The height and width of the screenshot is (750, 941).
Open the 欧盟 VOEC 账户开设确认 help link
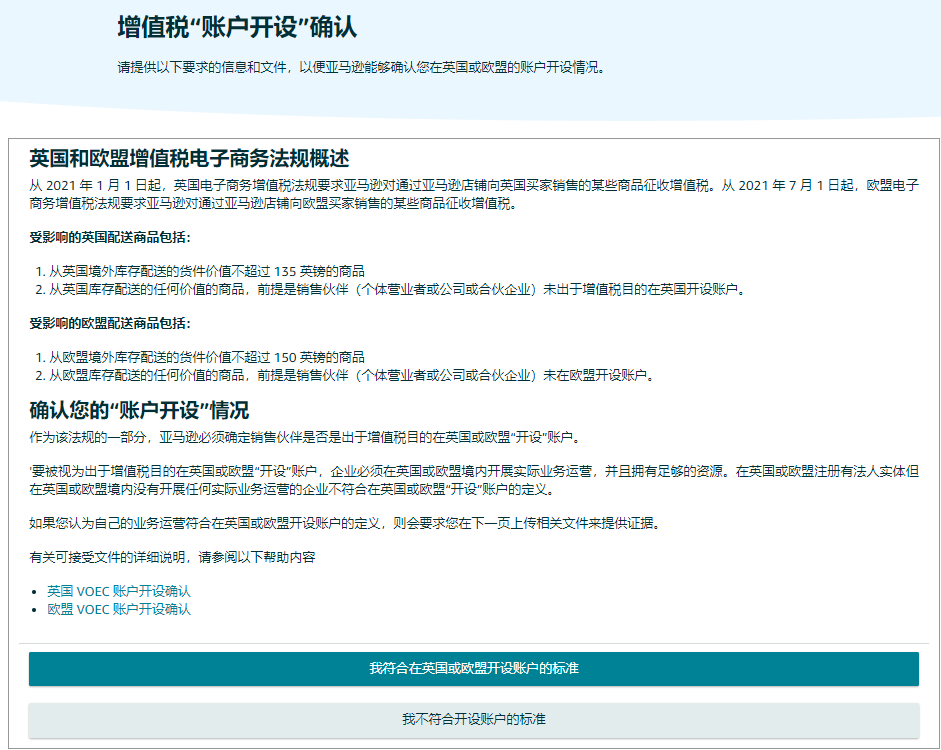[119, 609]
